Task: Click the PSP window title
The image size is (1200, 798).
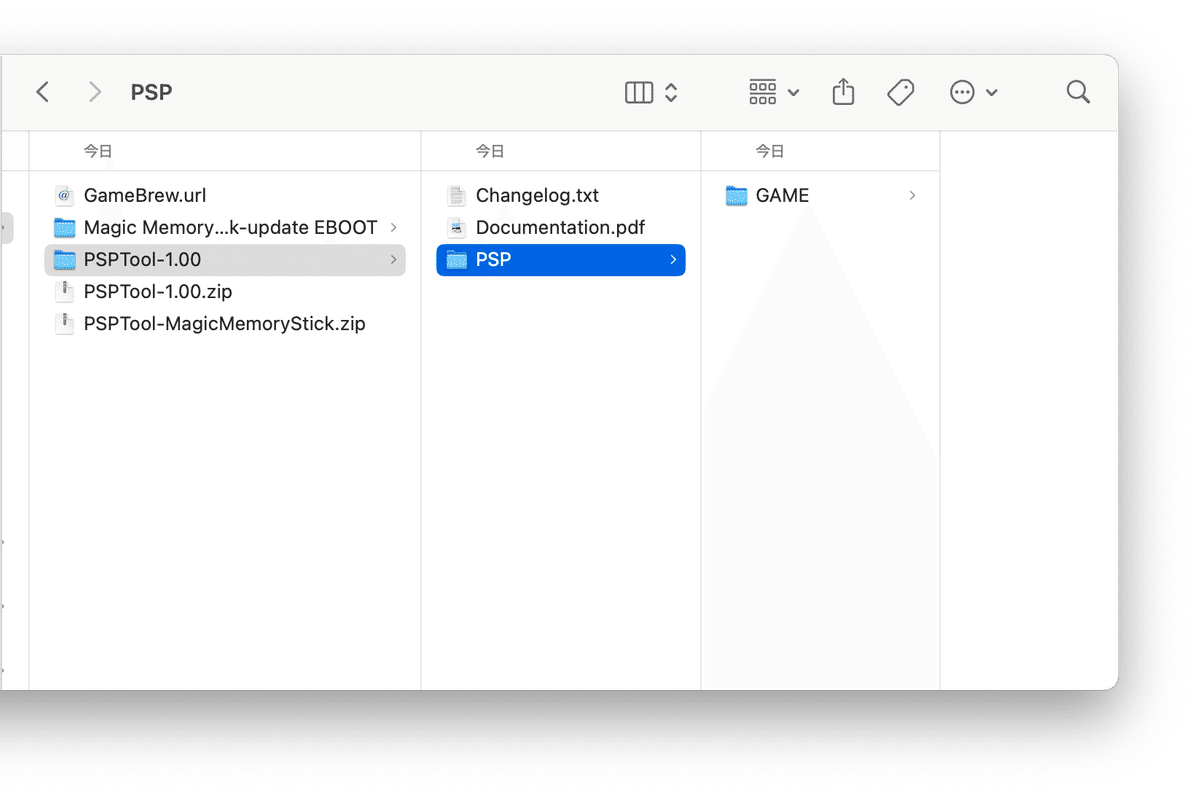Action: point(152,92)
